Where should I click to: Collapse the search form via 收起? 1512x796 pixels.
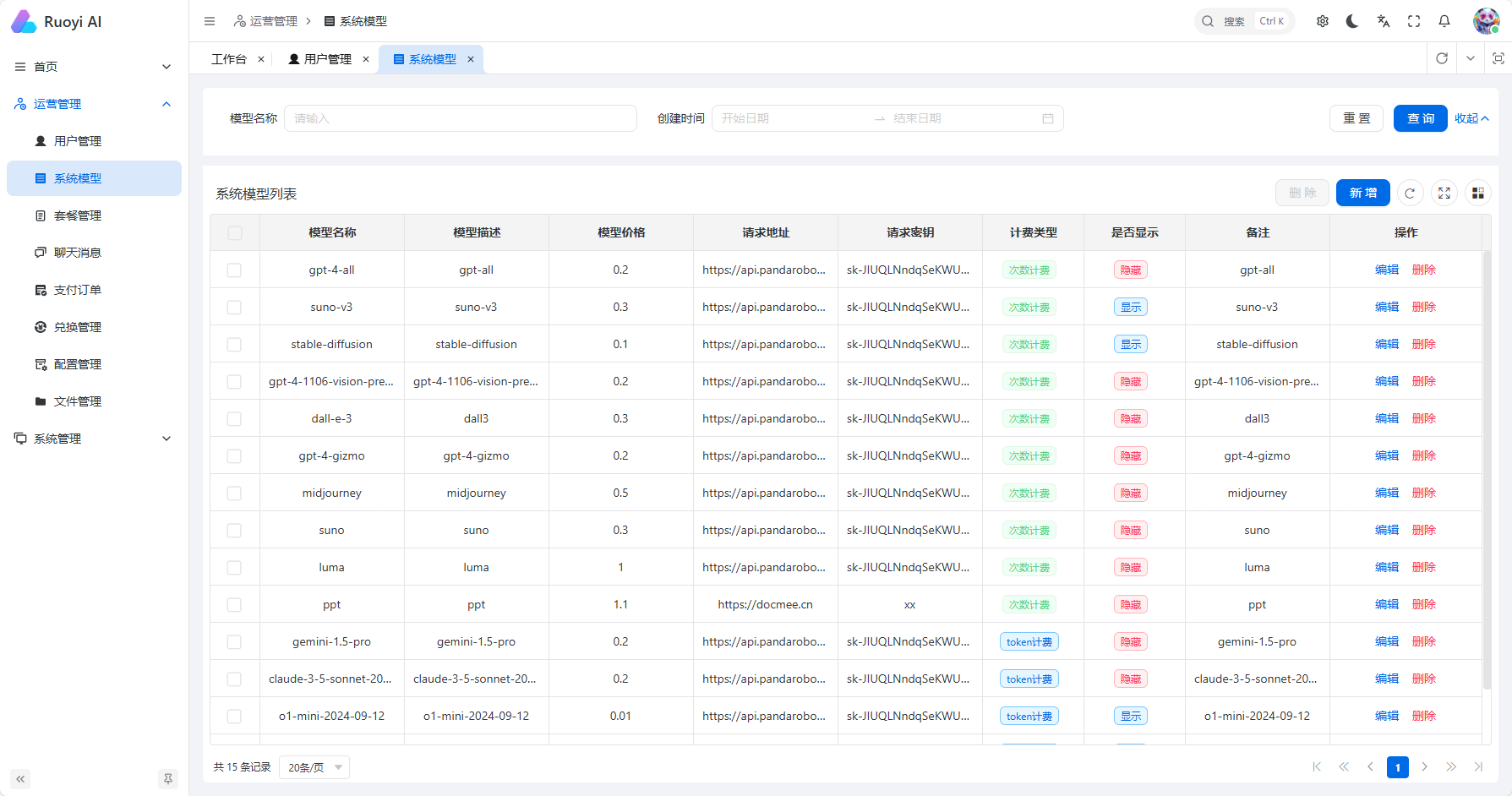coord(1471,118)
